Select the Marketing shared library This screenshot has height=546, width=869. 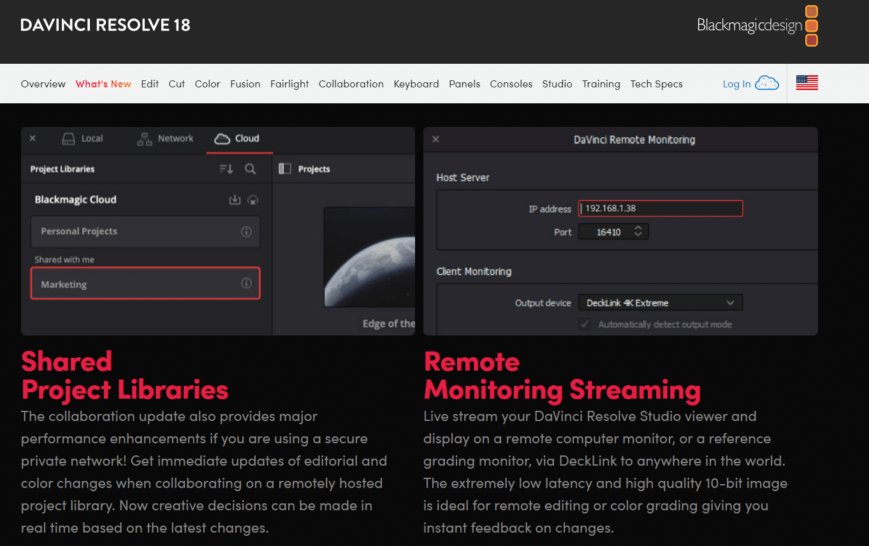(145, 283)
